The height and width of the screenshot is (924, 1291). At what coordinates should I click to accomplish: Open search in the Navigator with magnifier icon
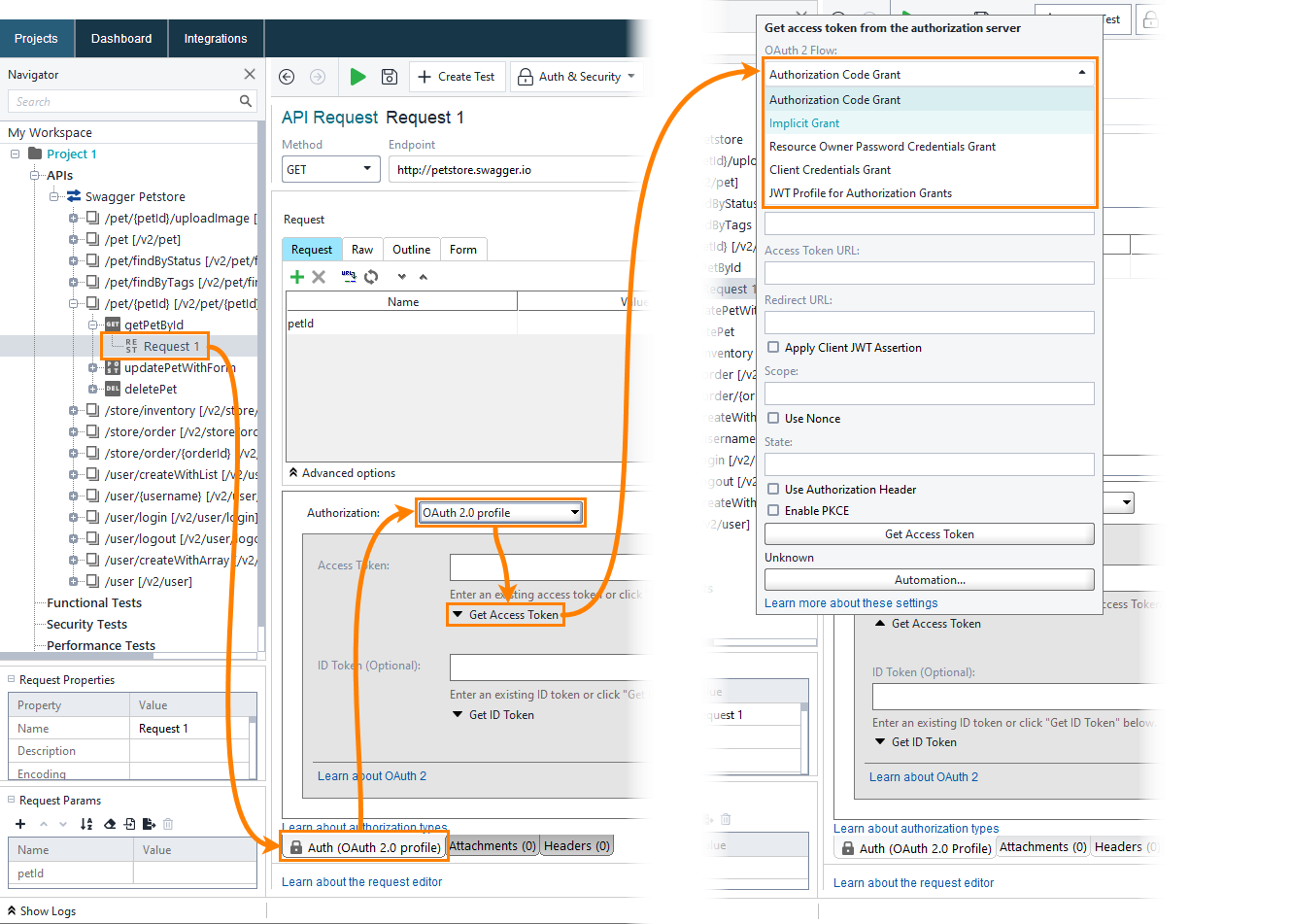point(247,101)
